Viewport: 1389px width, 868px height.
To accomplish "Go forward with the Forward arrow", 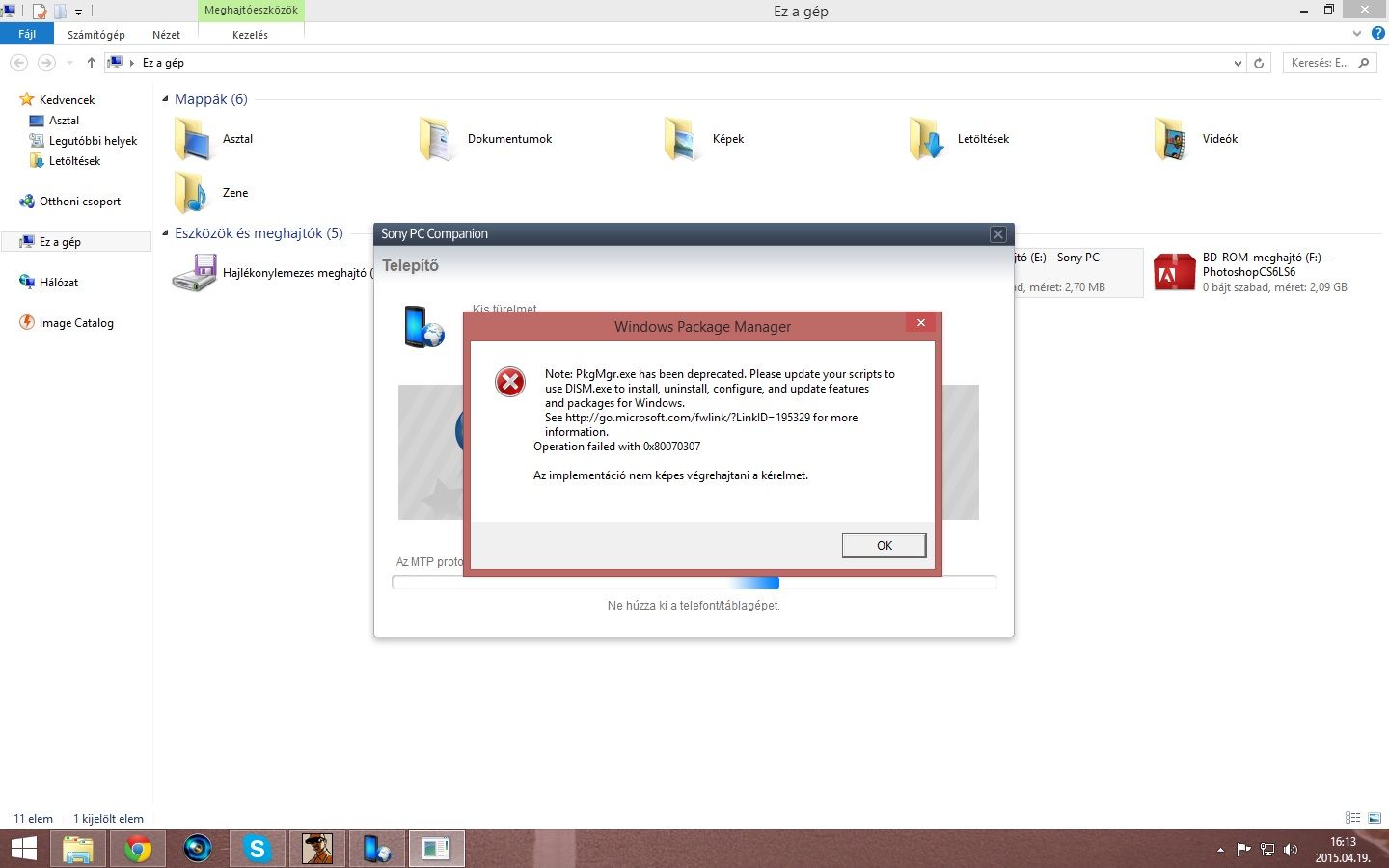I will pos(45,63).
